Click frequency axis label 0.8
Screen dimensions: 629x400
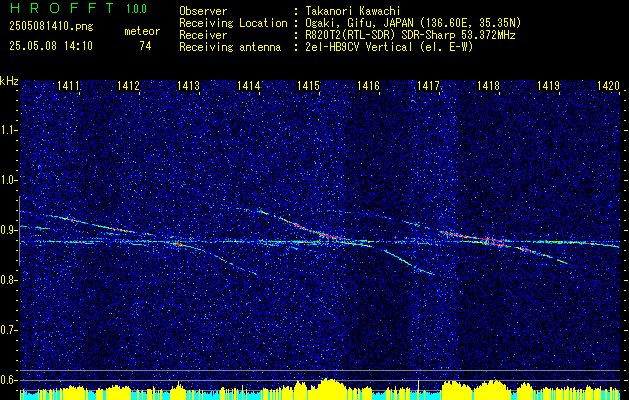click(x=9, y=280)
